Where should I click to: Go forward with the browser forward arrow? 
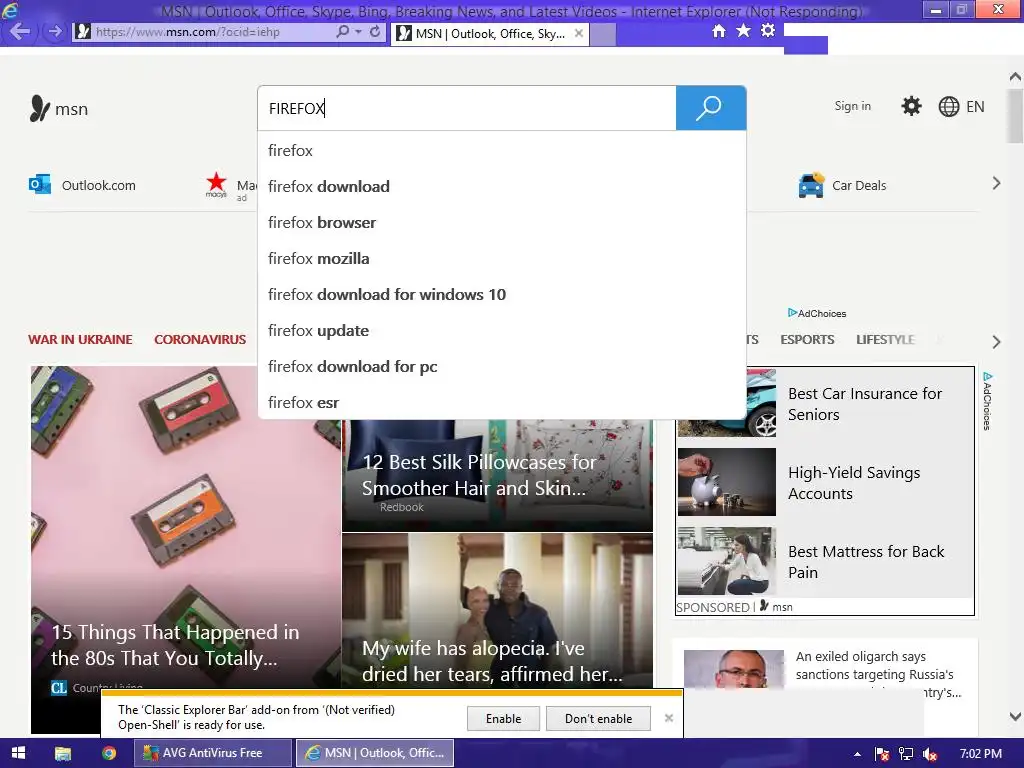point(55,31)
